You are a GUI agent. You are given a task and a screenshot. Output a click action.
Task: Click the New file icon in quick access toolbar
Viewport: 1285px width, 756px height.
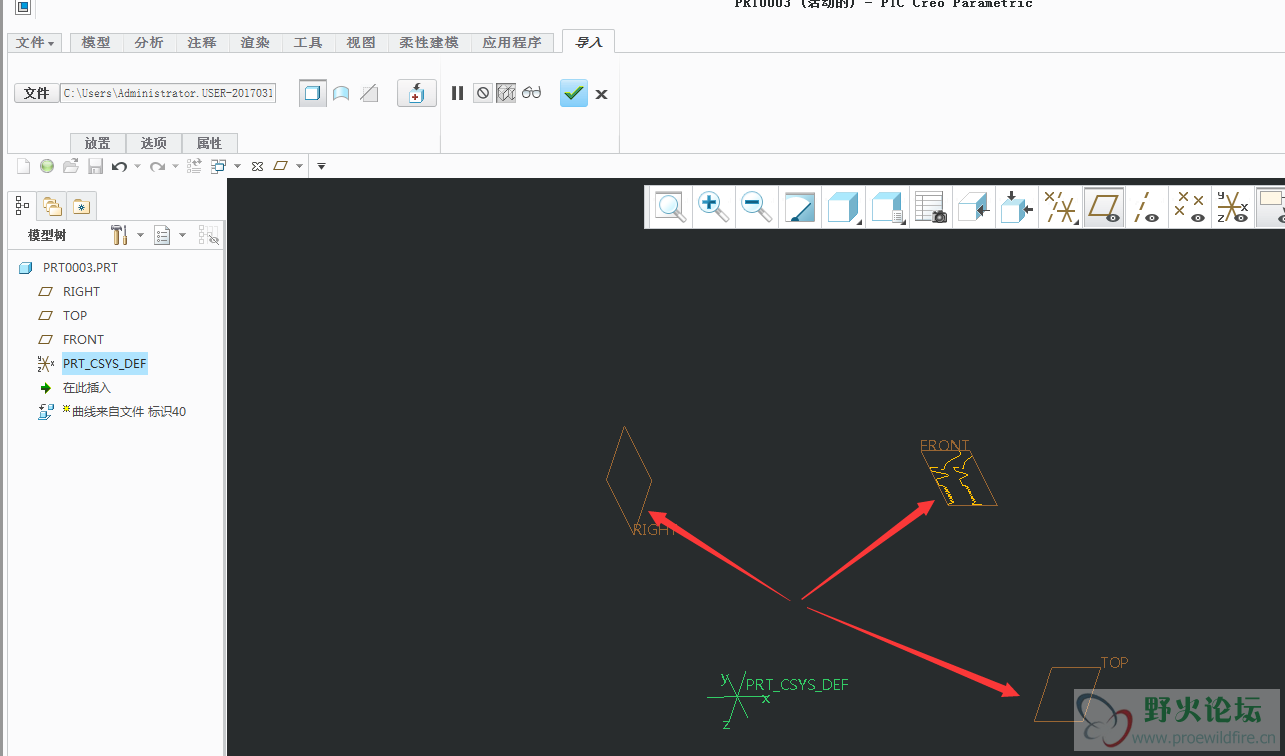tap(23, 166)
